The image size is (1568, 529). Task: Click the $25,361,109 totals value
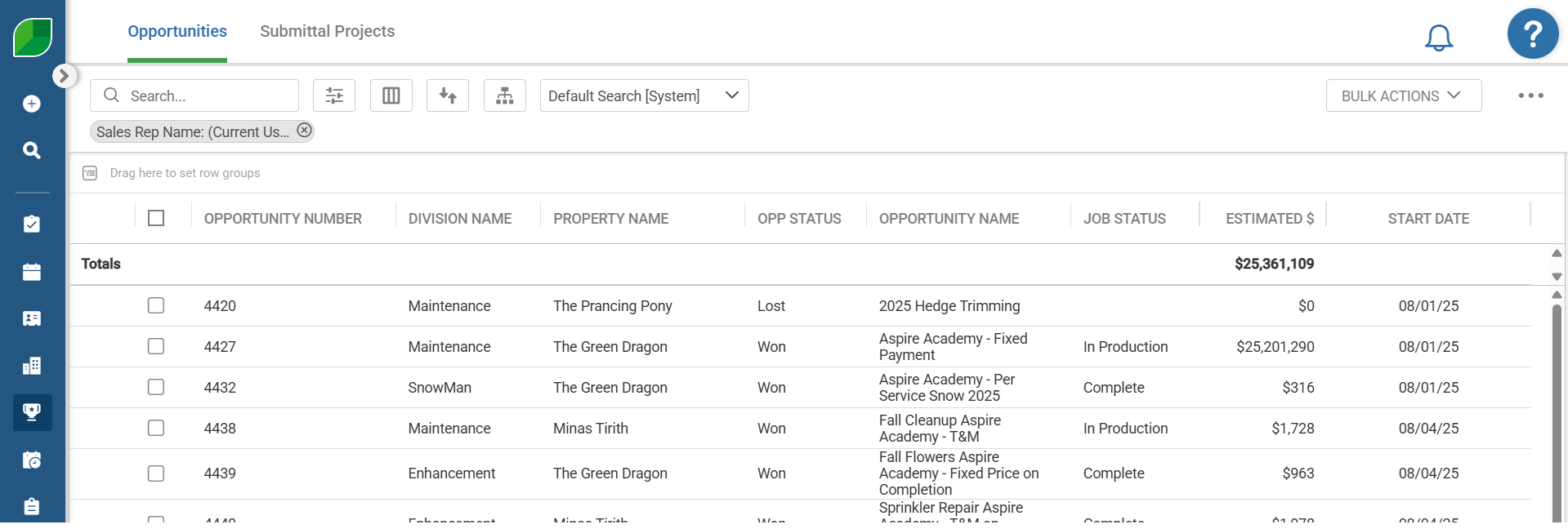(1275, 264)
